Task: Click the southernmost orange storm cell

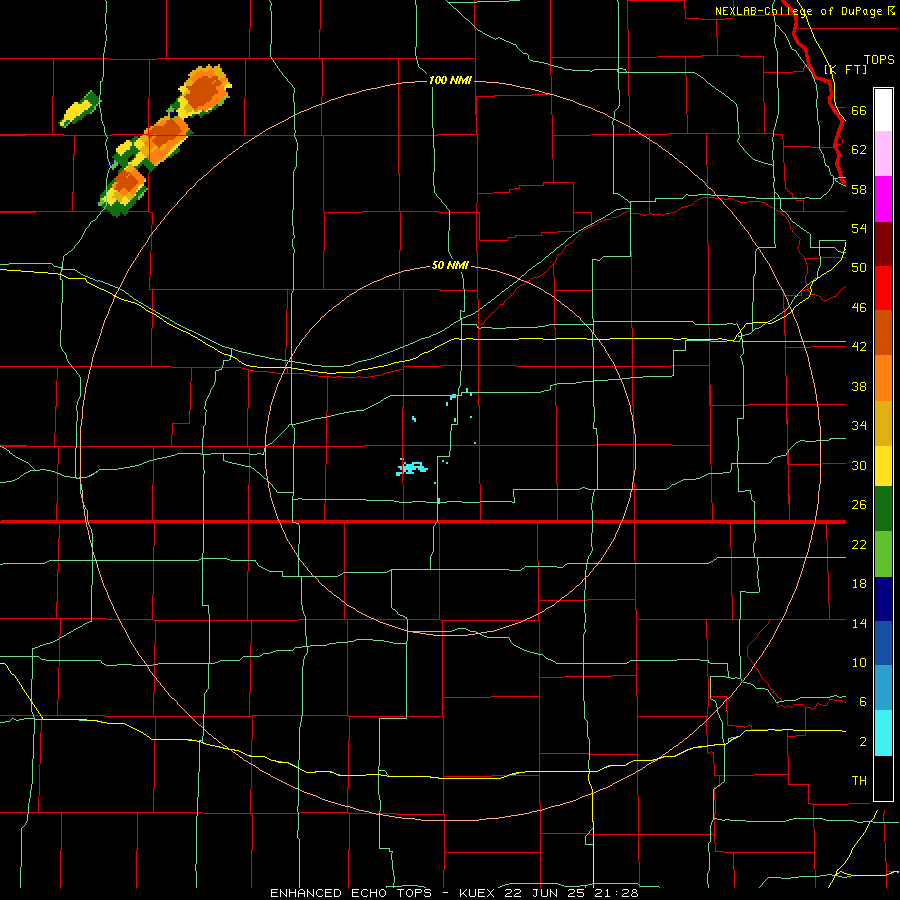Action: [125, 188]
